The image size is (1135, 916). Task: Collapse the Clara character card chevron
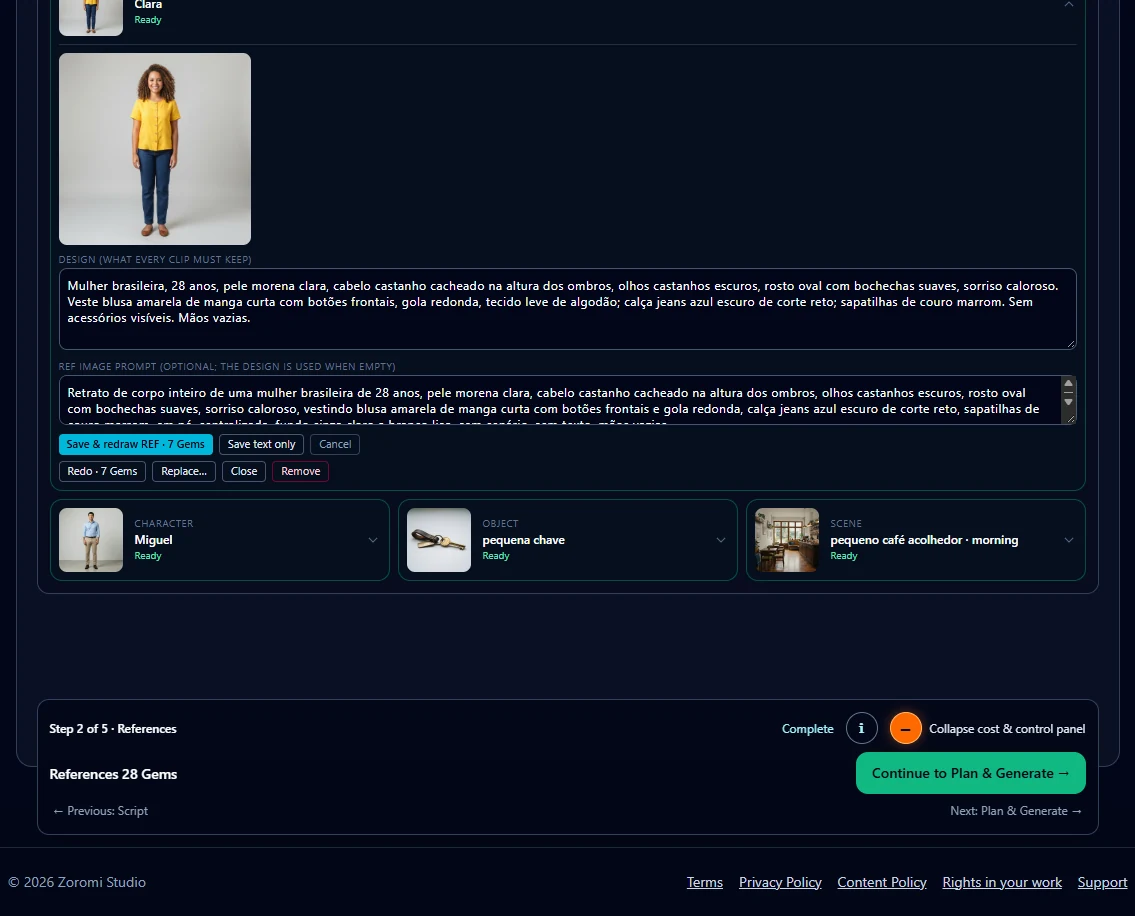point(1068,4)
